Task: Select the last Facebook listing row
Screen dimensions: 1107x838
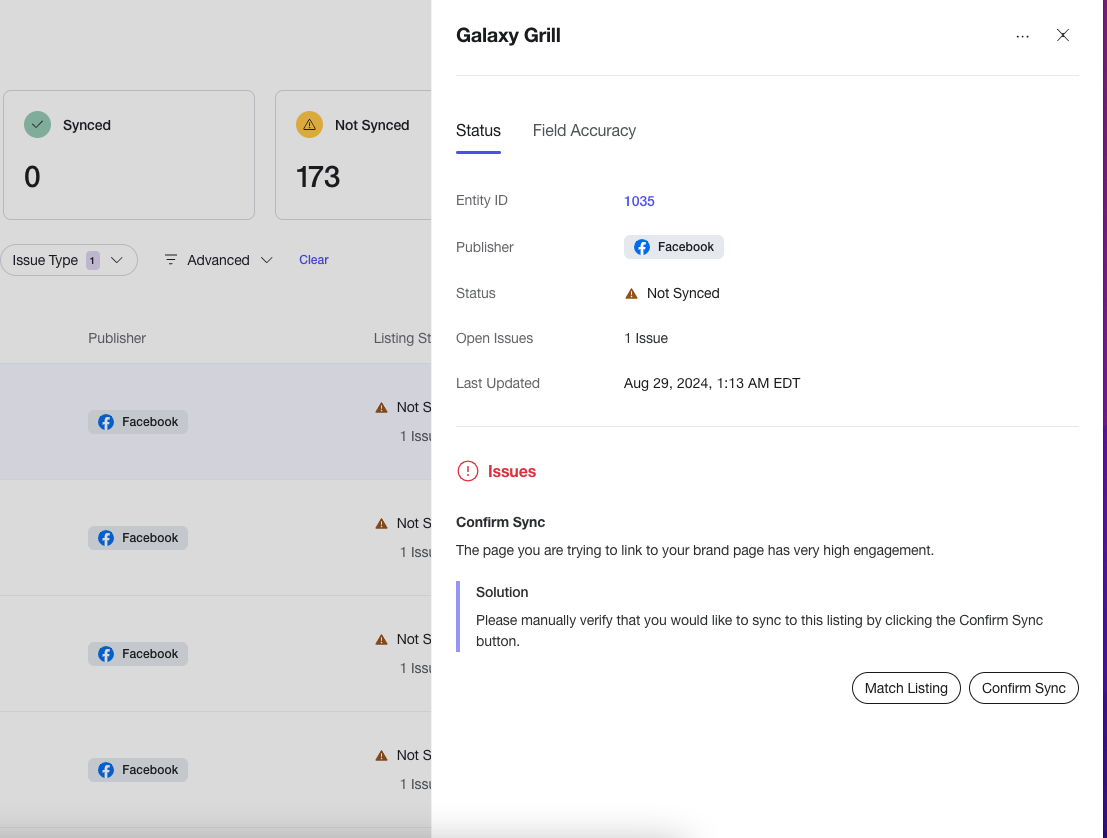Action: 215,770
